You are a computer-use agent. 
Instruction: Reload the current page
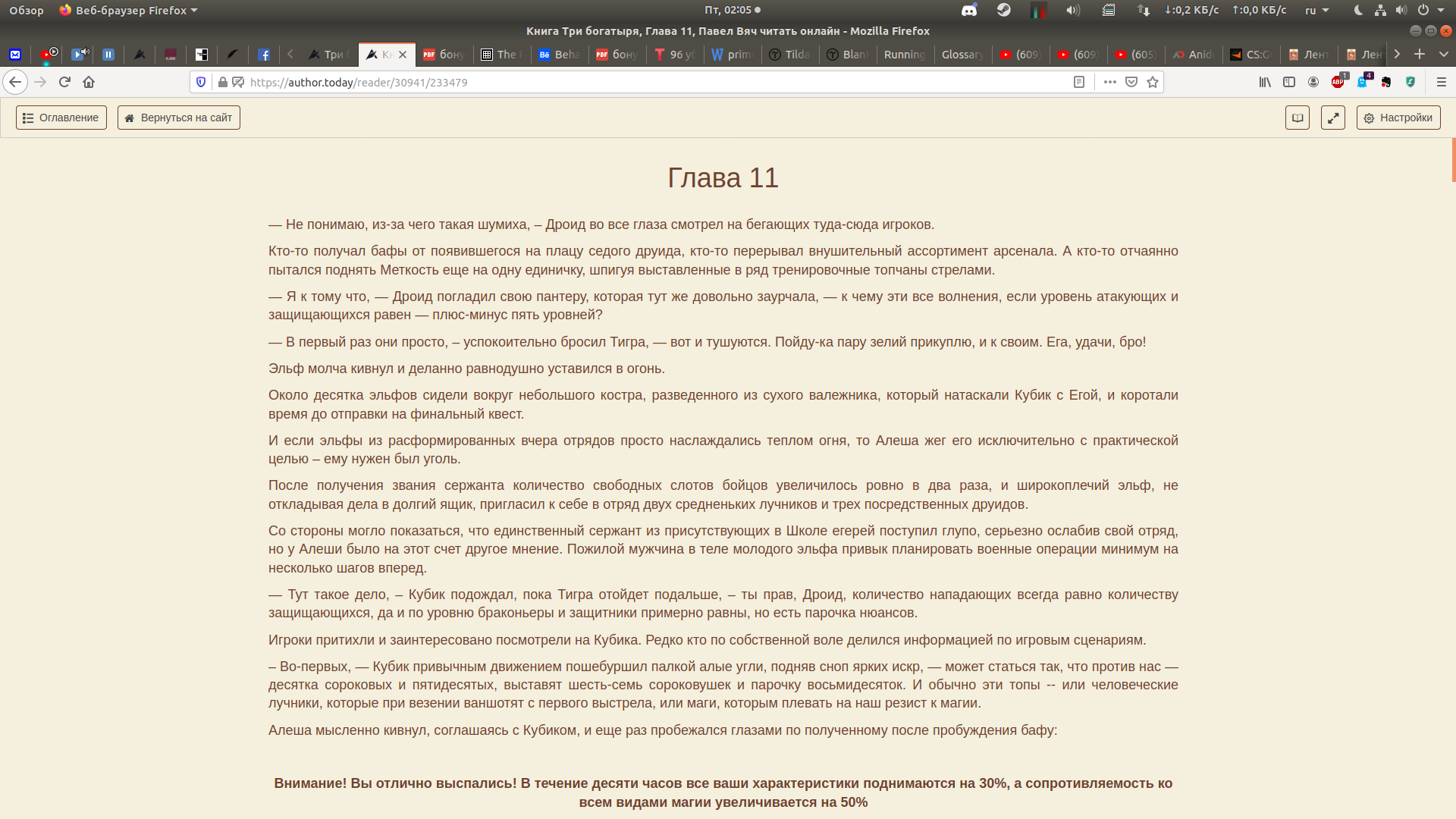[64, 82]
